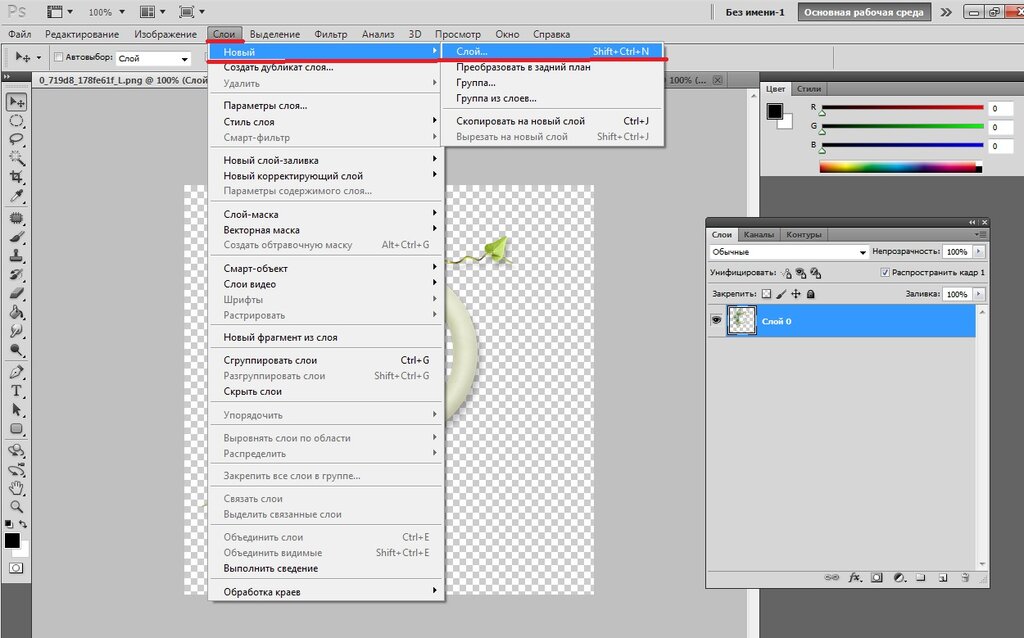1024x638 pixels.
Task: Create a new layer with the panel icon
Action: coord(943,577)
